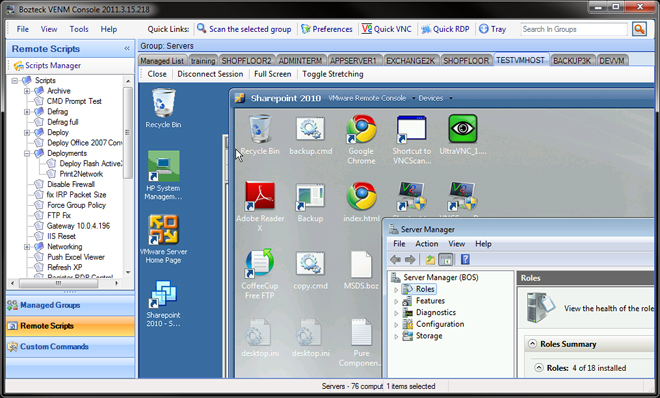Select the IIS Reset script
Image resolution: width=660 pixels, height=398 pixels.
point(61,236)
